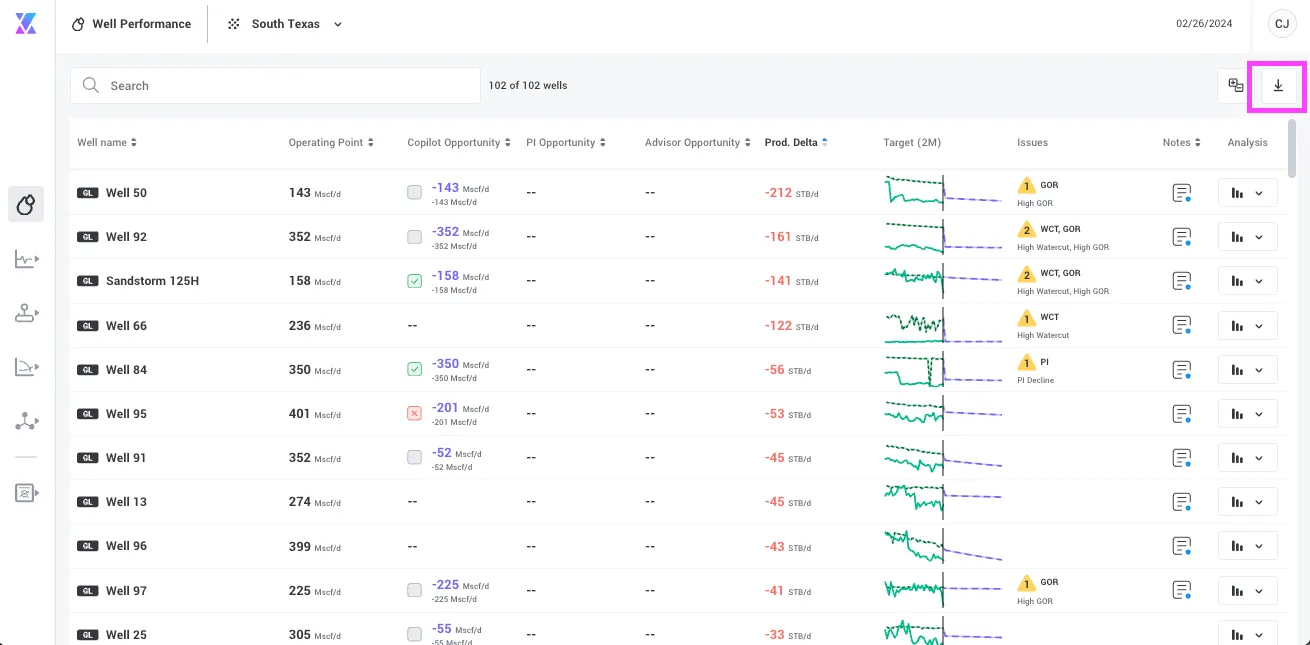Image resolution: width=1310 pixels, height=645 pixels.
Task: Check Copilot Opportunity box for Well 92
Action: [414, 237]
